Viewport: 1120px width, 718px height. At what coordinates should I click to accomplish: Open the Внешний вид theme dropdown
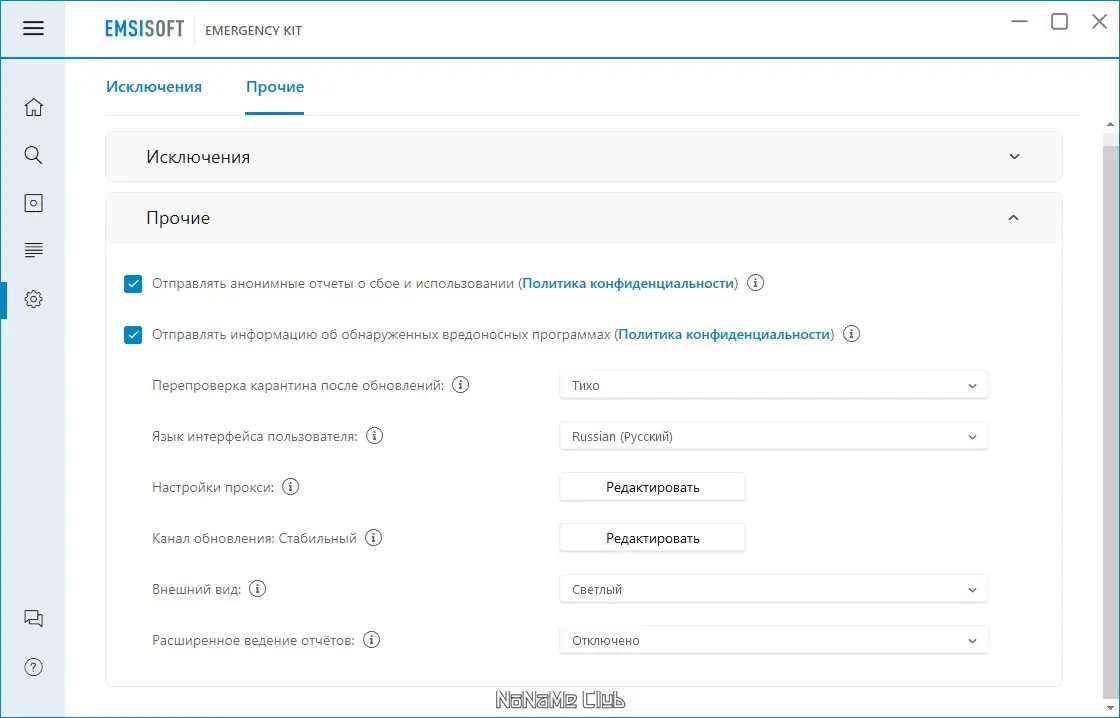pyautogui.click(x=773, y=589)
